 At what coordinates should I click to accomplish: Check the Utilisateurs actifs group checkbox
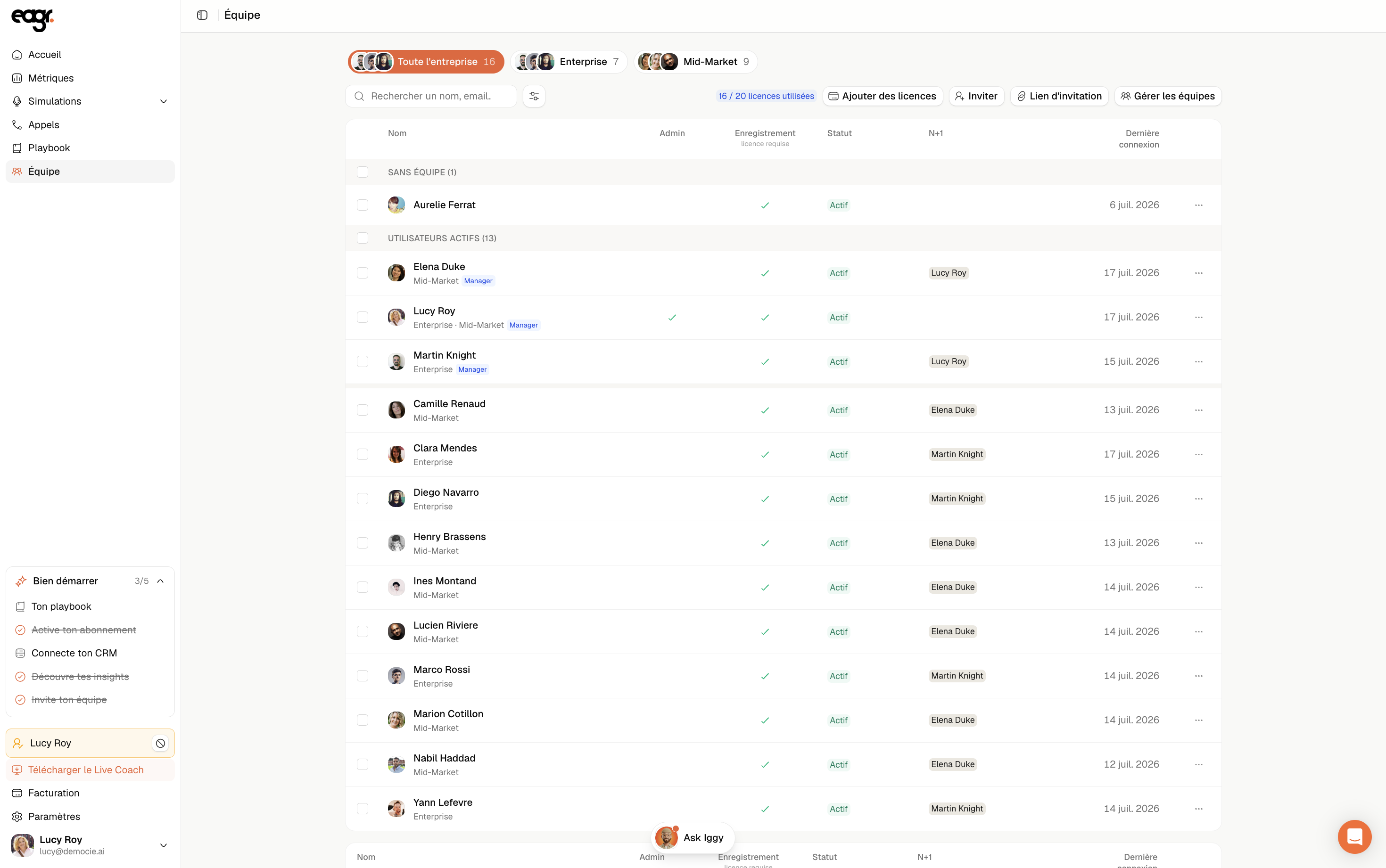click(362, 237)
